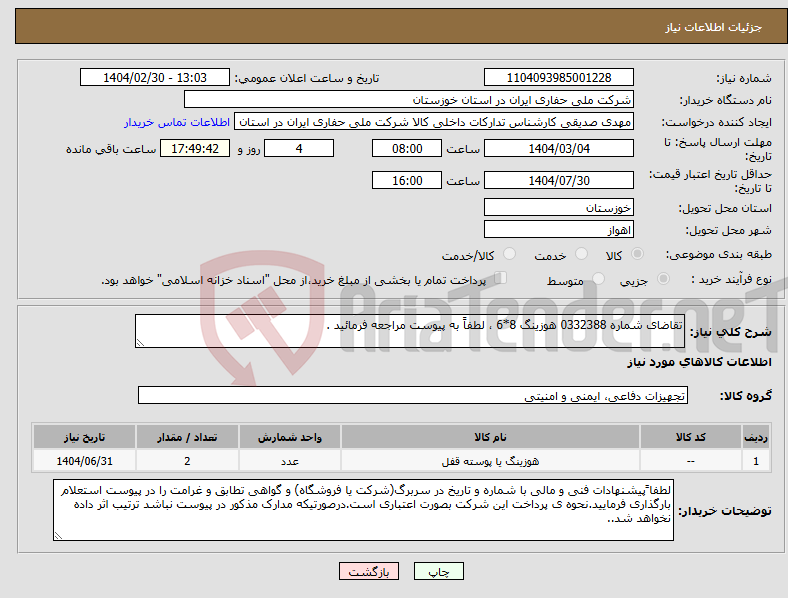Click the تعداد / مقدار column header
The width and height of the screenshot is (788, 598).
187,437
